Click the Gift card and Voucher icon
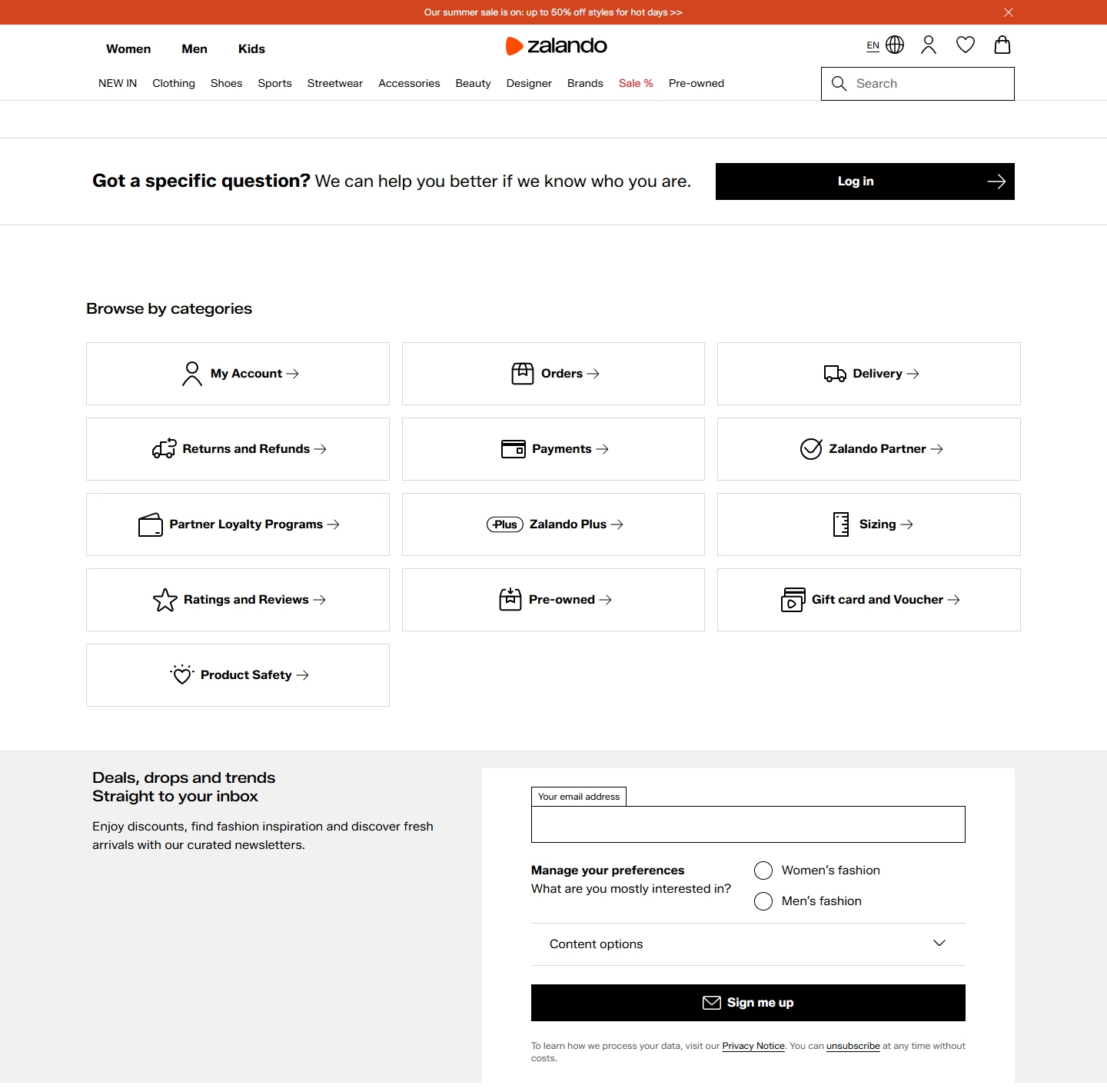Image resolution: width=1107 pixels, height=1092 pixels. click(x=793, y=600)
